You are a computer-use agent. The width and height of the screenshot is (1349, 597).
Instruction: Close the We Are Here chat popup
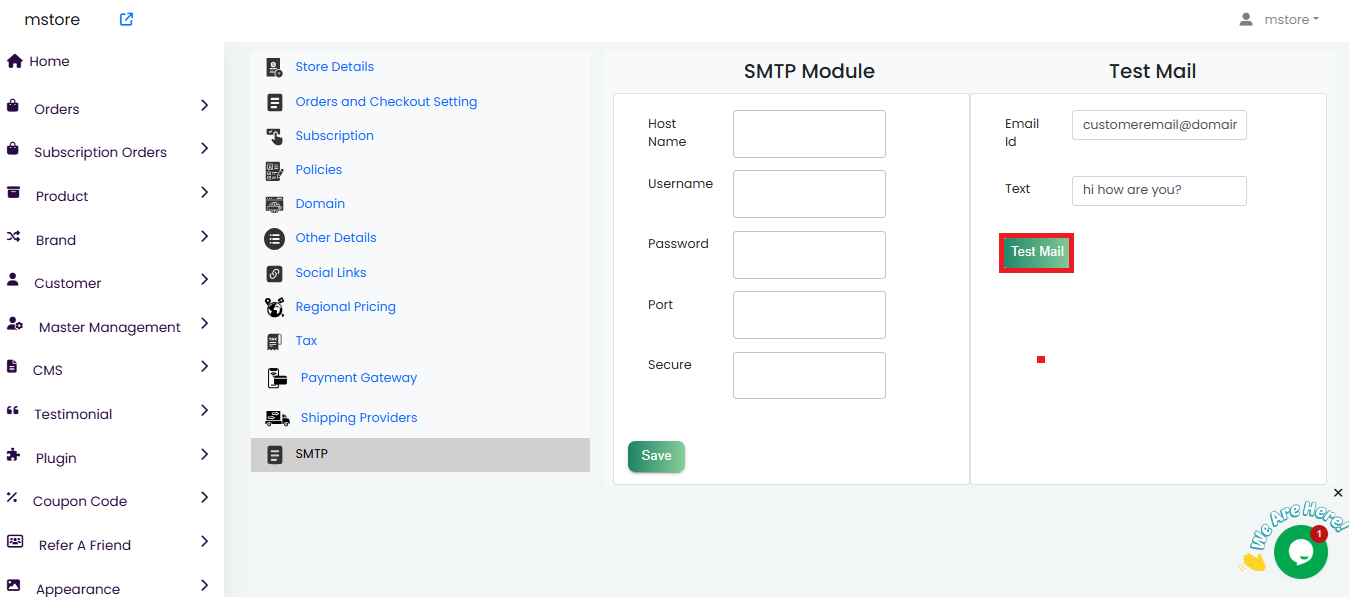[1338, 493]
